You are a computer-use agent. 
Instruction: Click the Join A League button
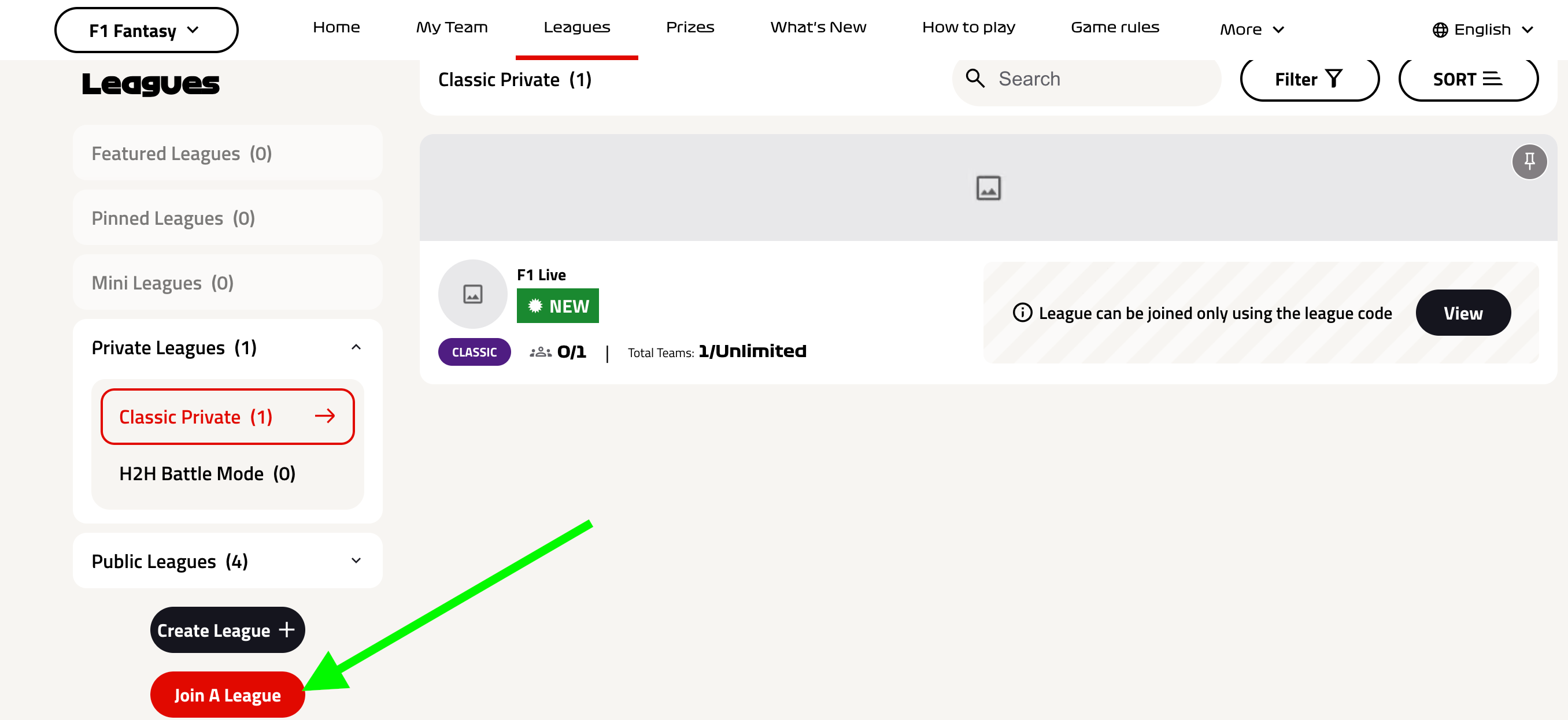point(227,695)
